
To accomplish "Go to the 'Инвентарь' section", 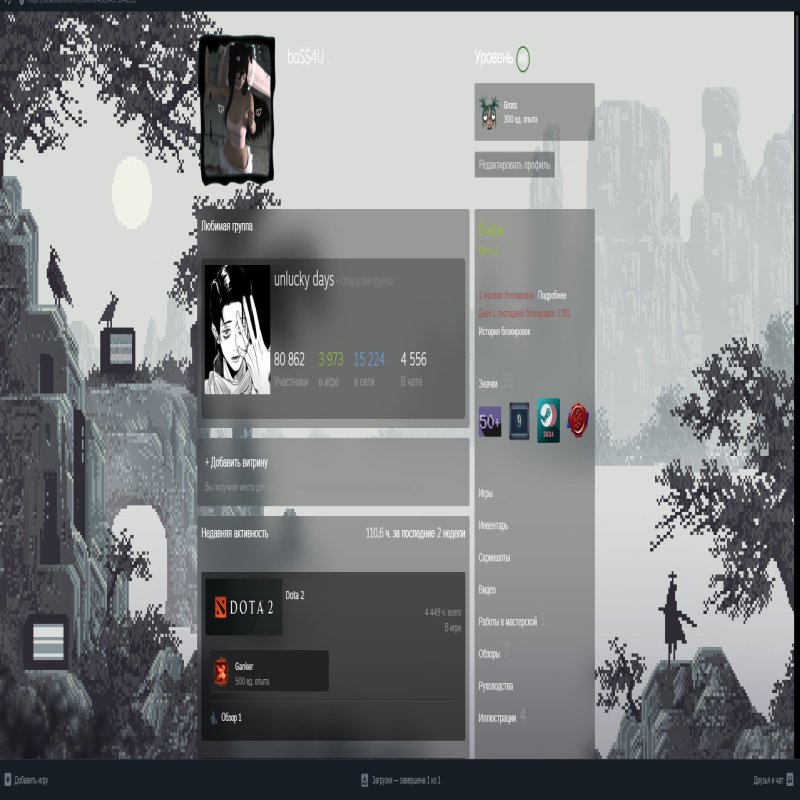I will click(x=493, y=526).
